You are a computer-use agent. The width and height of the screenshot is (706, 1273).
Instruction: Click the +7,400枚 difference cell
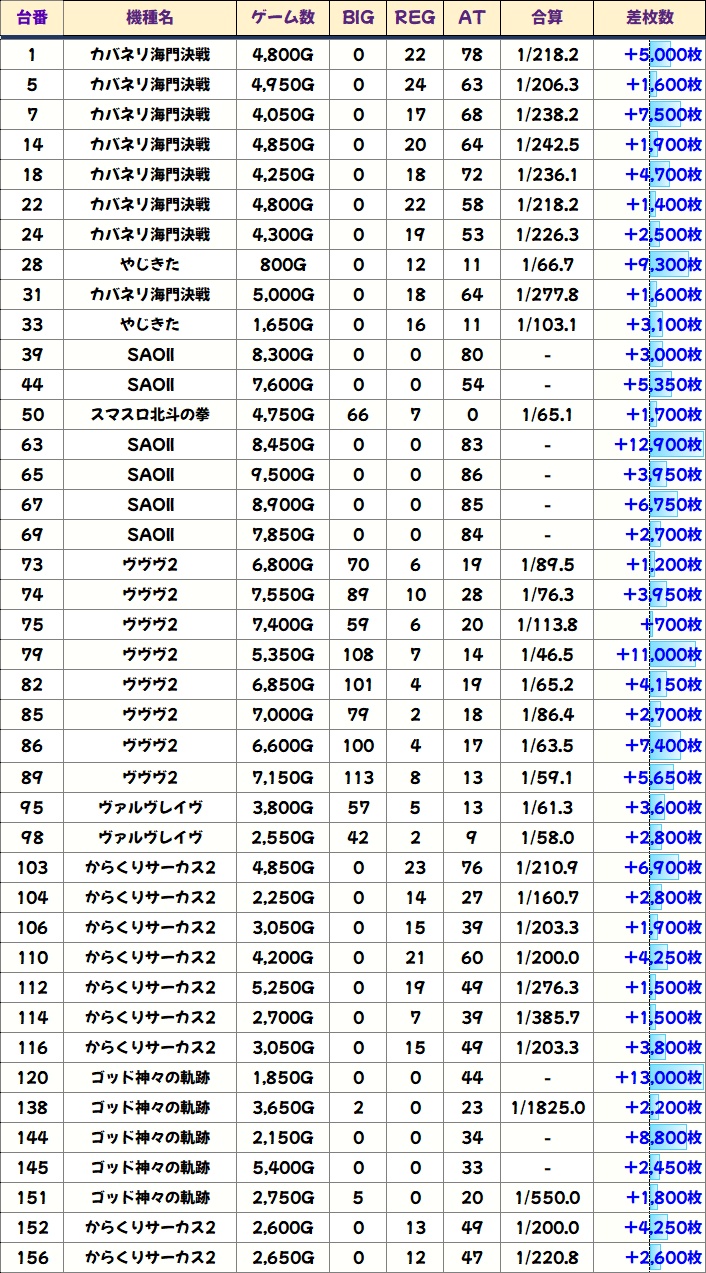click(650, 746)
